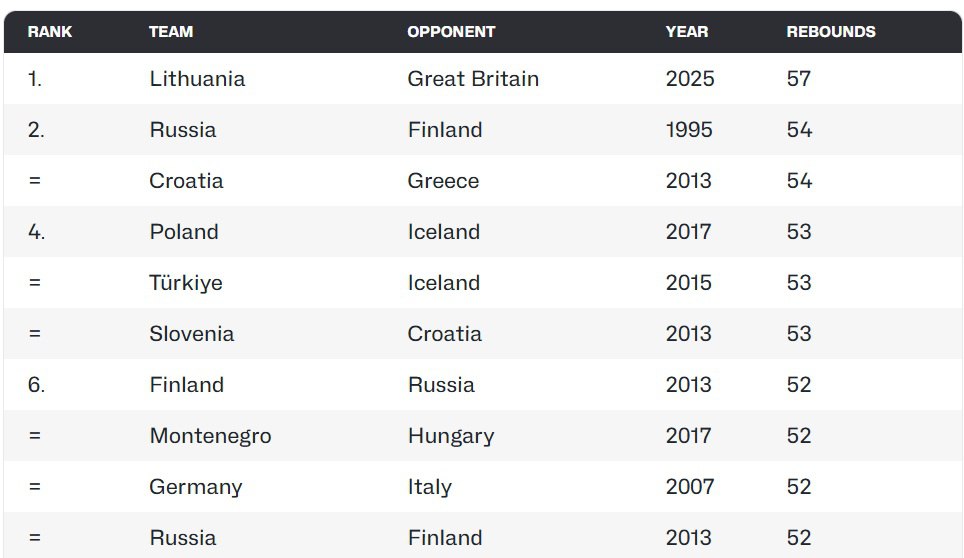
Task: Click the 2025 year cell
Action: point(690,79)
